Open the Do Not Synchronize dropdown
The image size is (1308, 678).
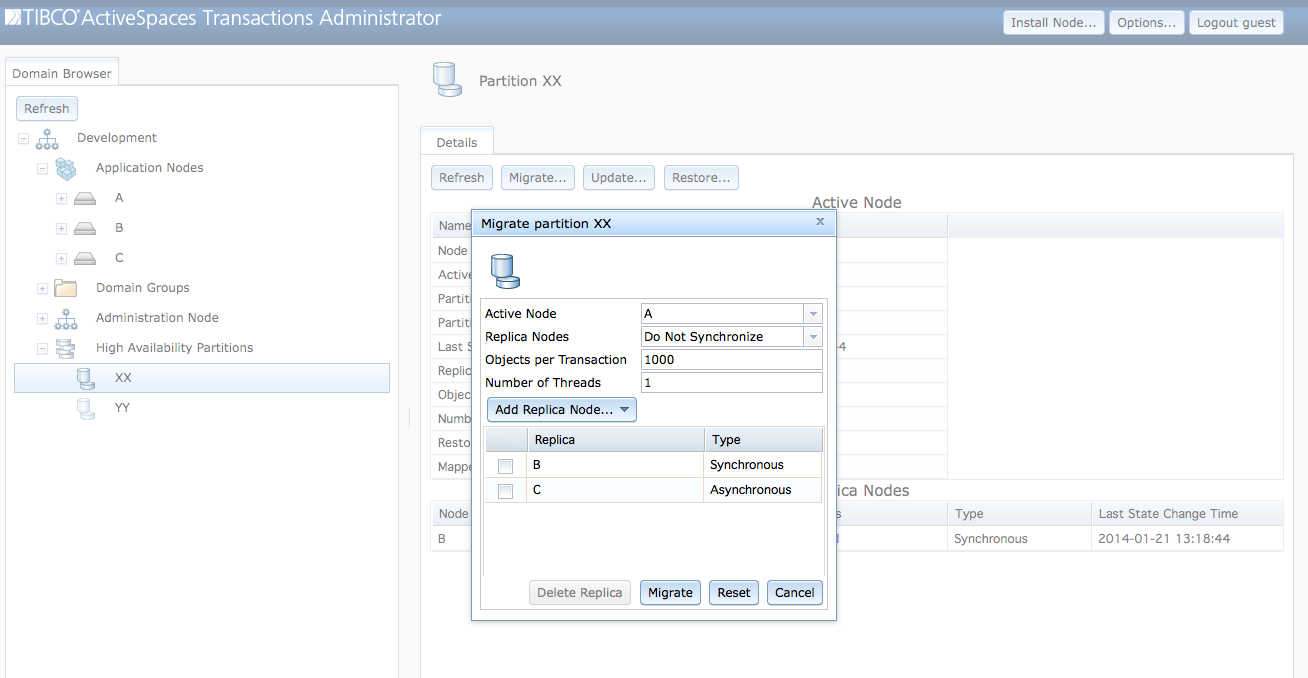pyautogui.click(x=812, y=336)
